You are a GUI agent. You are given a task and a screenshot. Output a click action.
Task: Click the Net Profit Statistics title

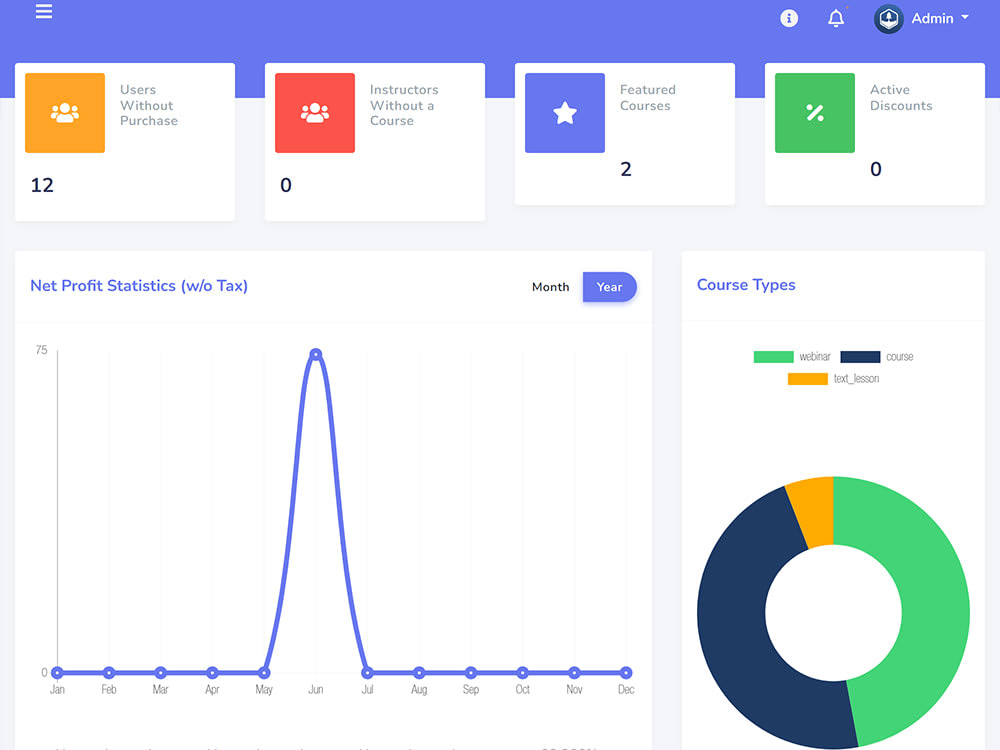tap(139, 286)
